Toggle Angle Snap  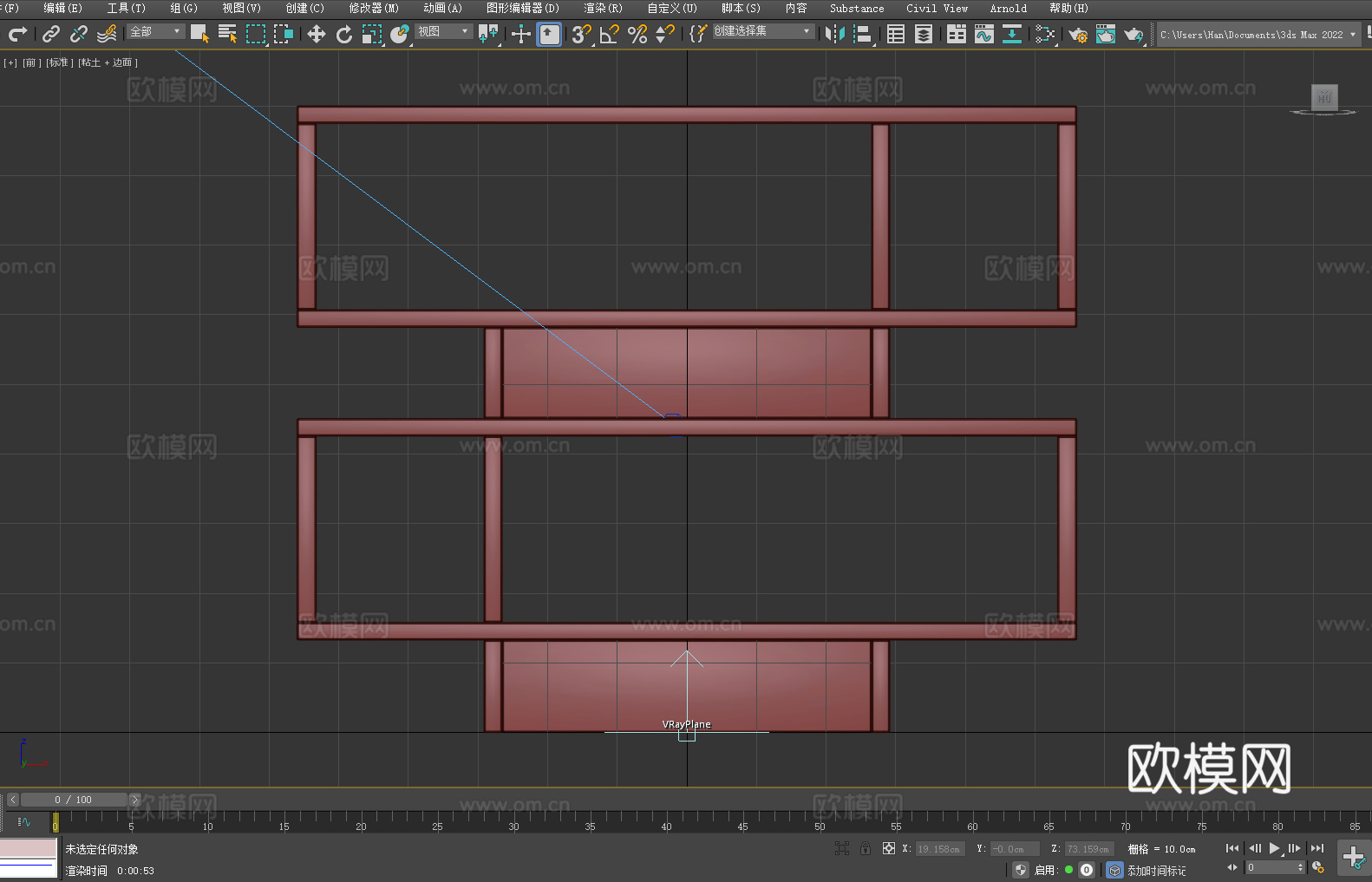pyautogui.click(x=610, y=34)
